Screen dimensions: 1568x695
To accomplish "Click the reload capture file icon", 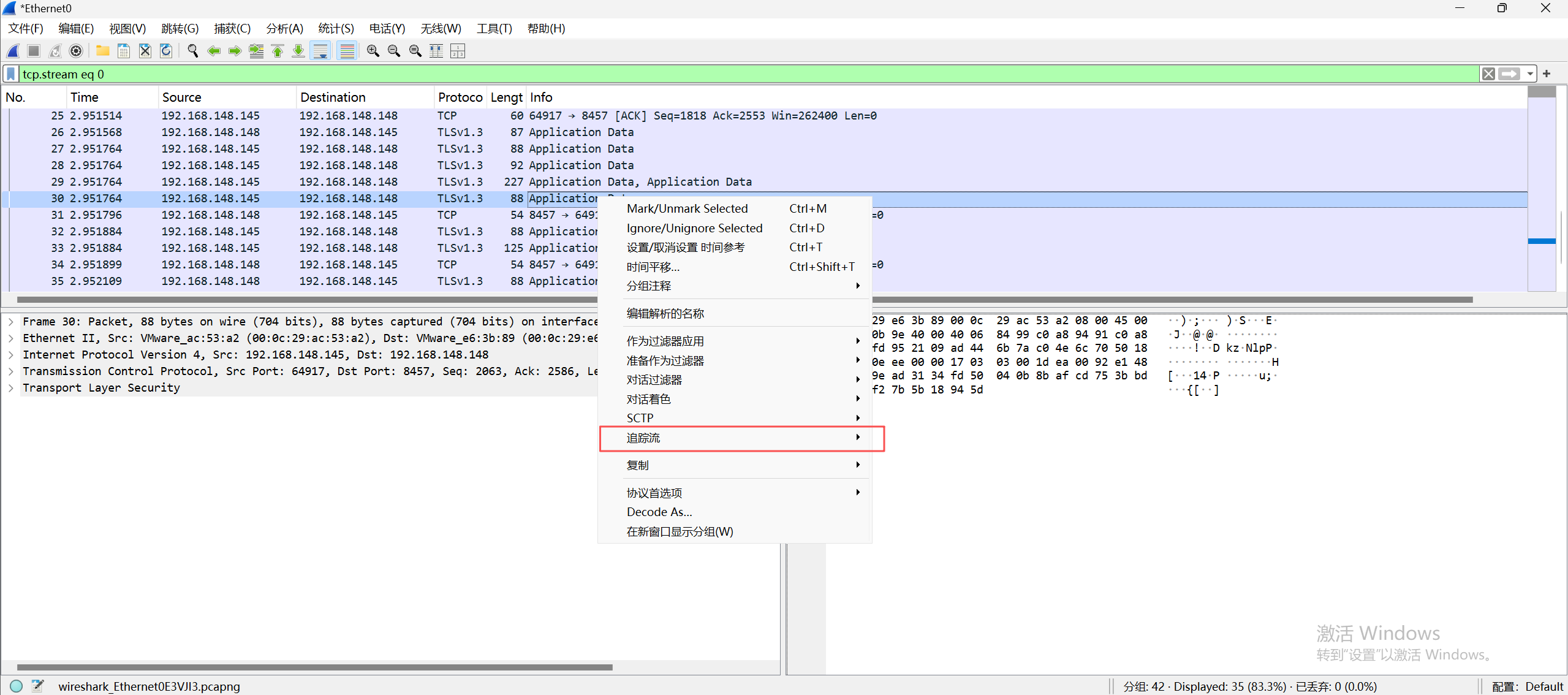I will pyautogui.click(x=166, y=51).
